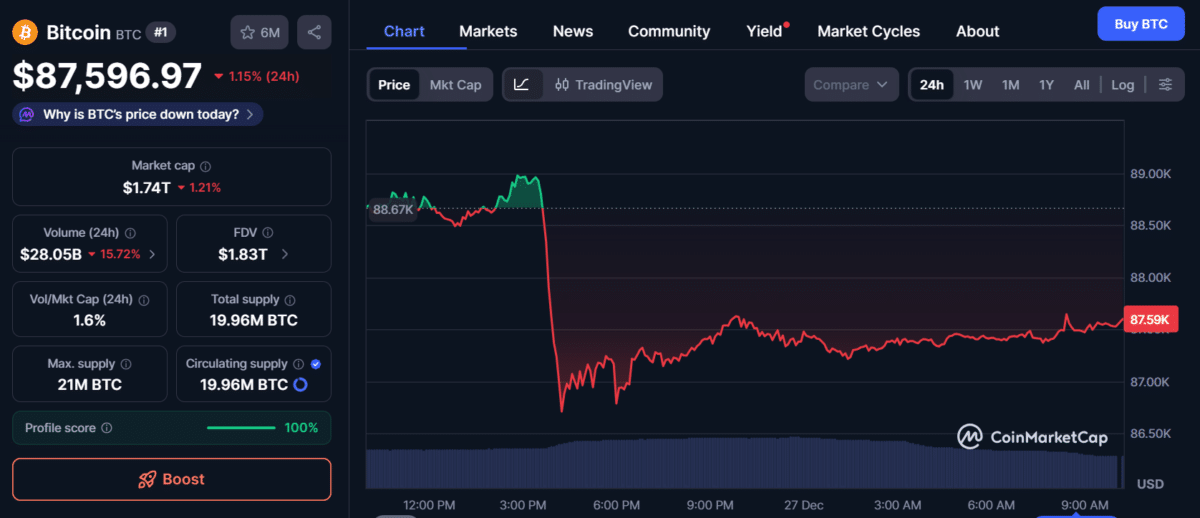Viewport: 1200px width, 518px height.
Task: Click the 87.59K current price tag
Action: point(1151,319)
